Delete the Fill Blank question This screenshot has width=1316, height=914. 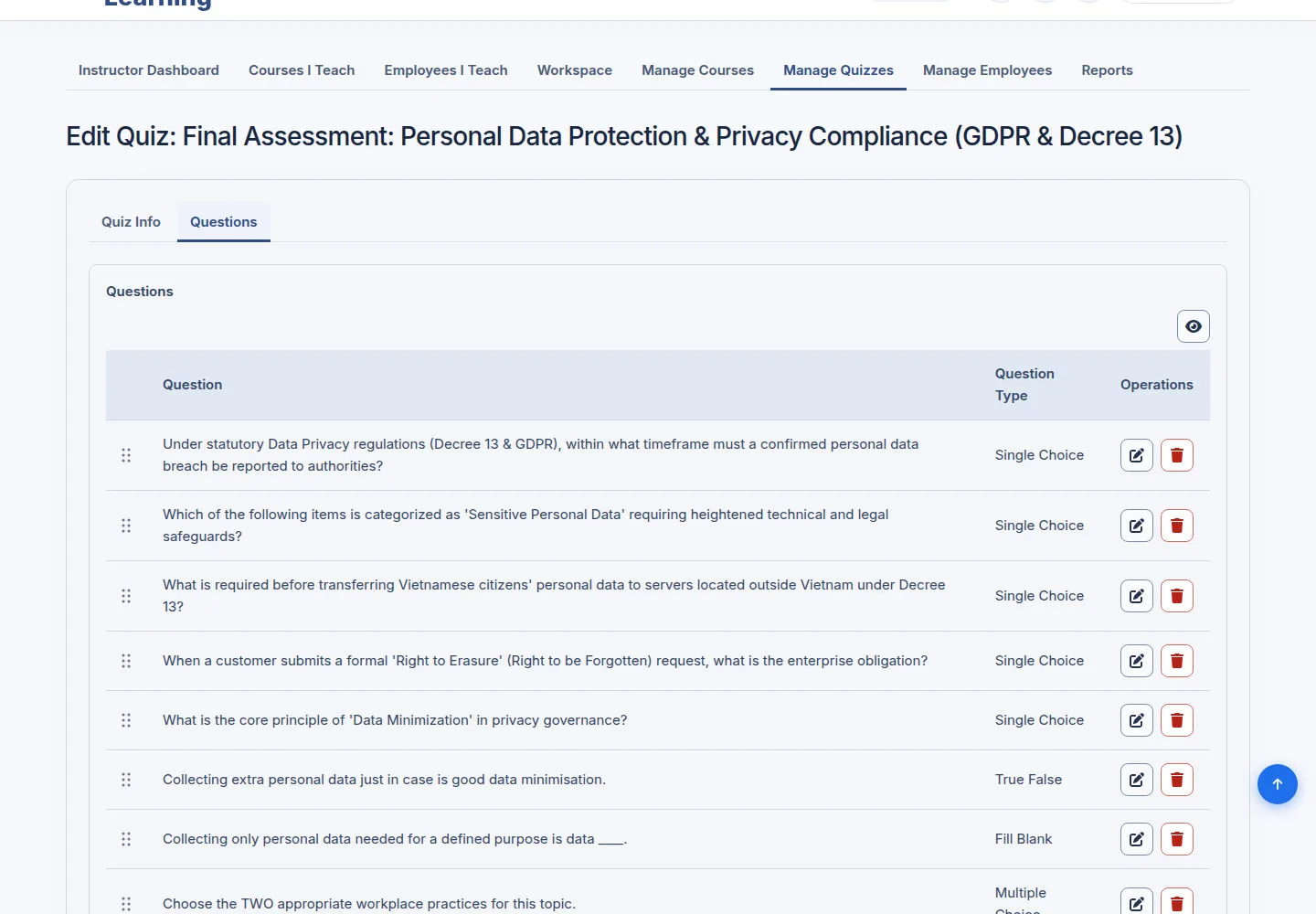coord(1177,839)
